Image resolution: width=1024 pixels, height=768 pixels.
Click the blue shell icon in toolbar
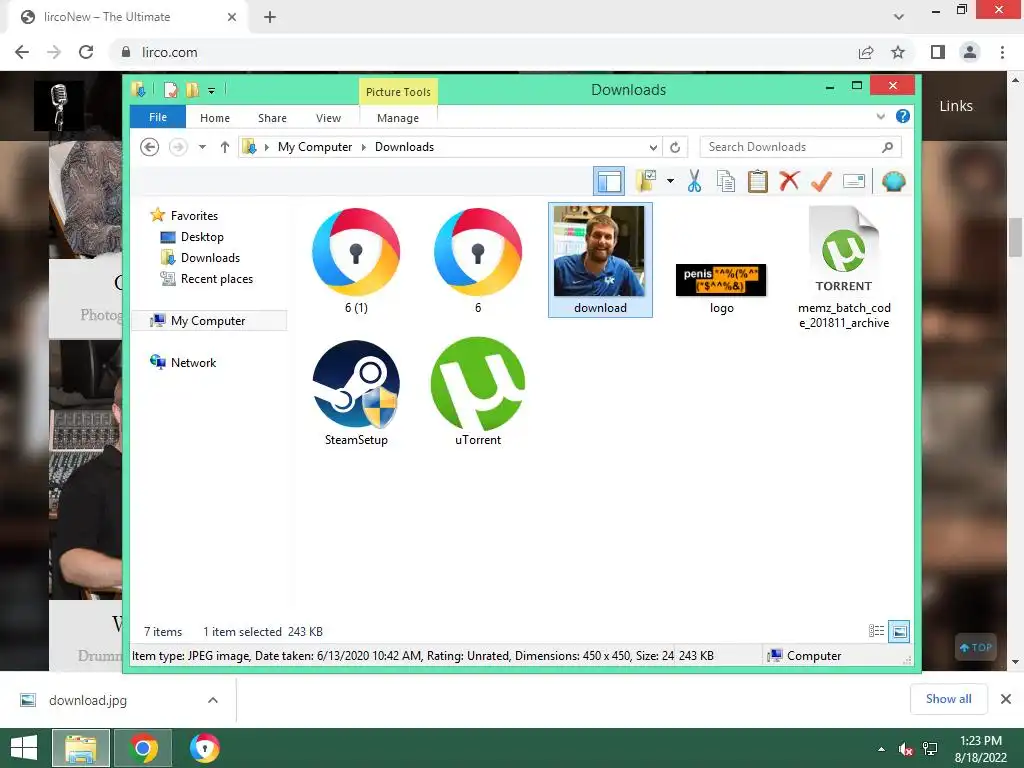(x=893, y=182)
